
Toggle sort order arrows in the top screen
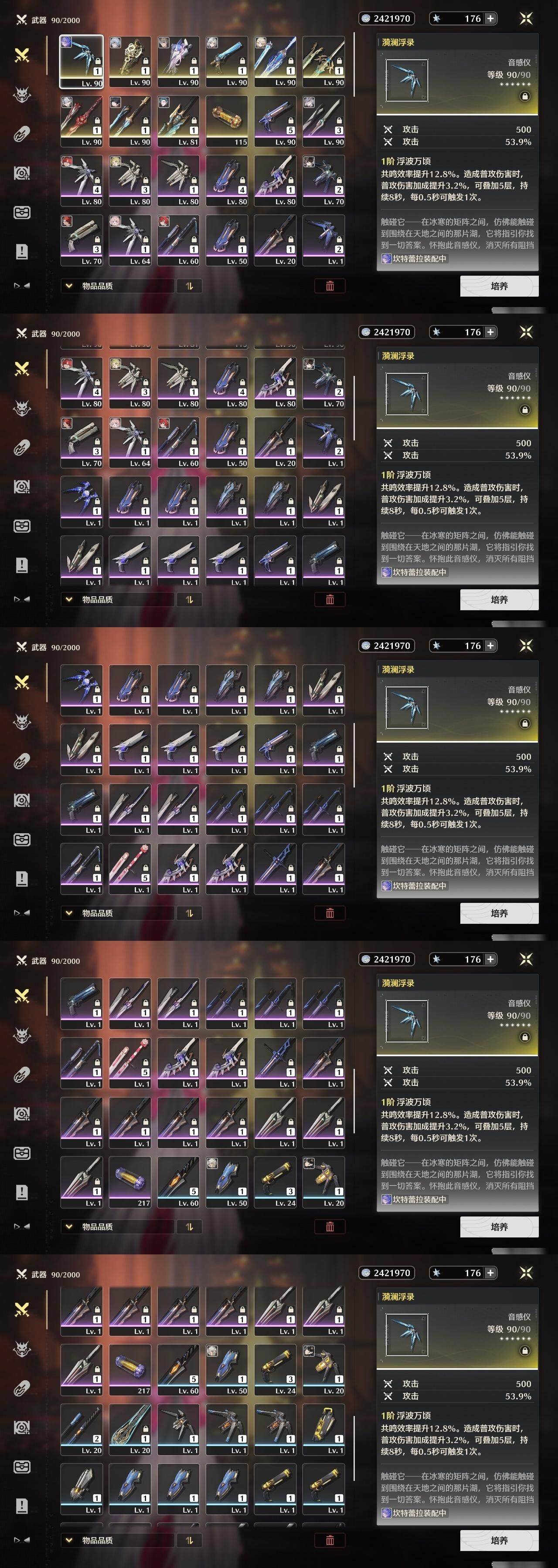click(x=190, y=286)
